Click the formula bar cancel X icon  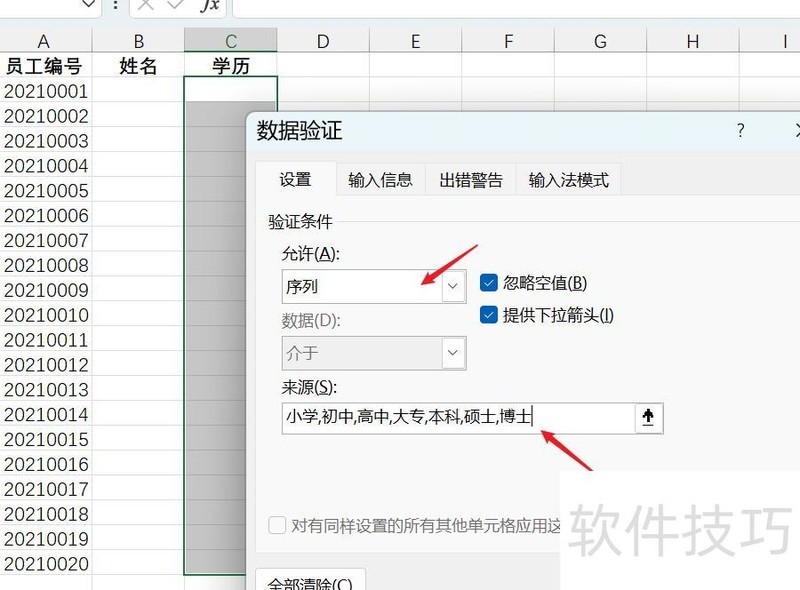click(146, 5)
